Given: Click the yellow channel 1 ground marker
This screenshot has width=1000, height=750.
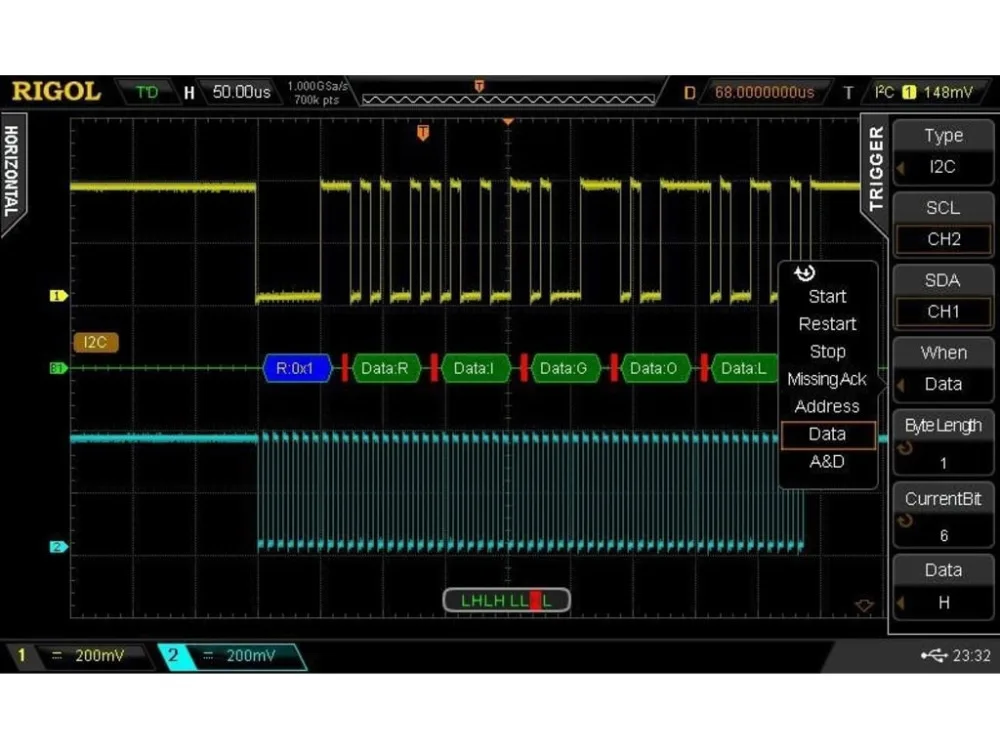Looking at the screenshot, I should (58, 295).
